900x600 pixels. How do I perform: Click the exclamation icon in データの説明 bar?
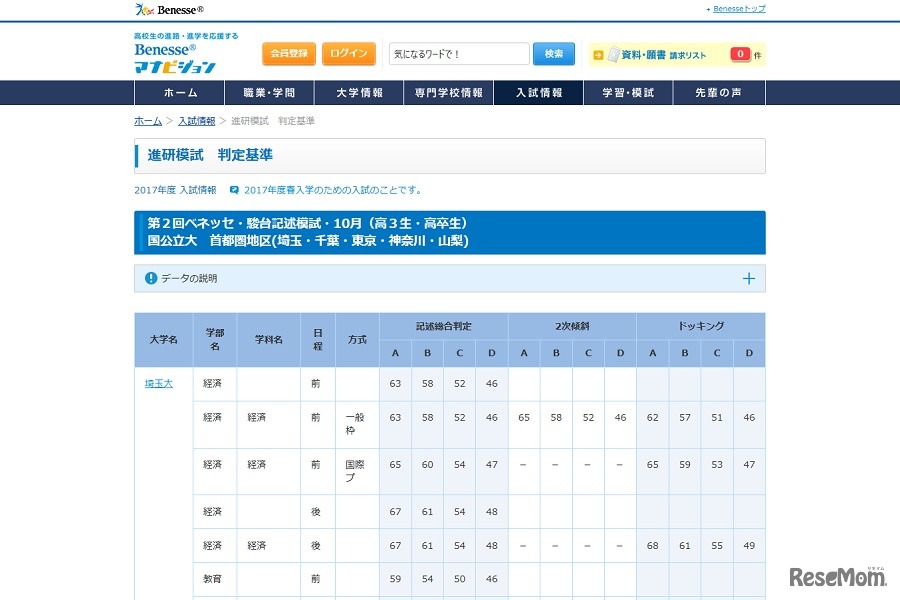coord(152,279)
